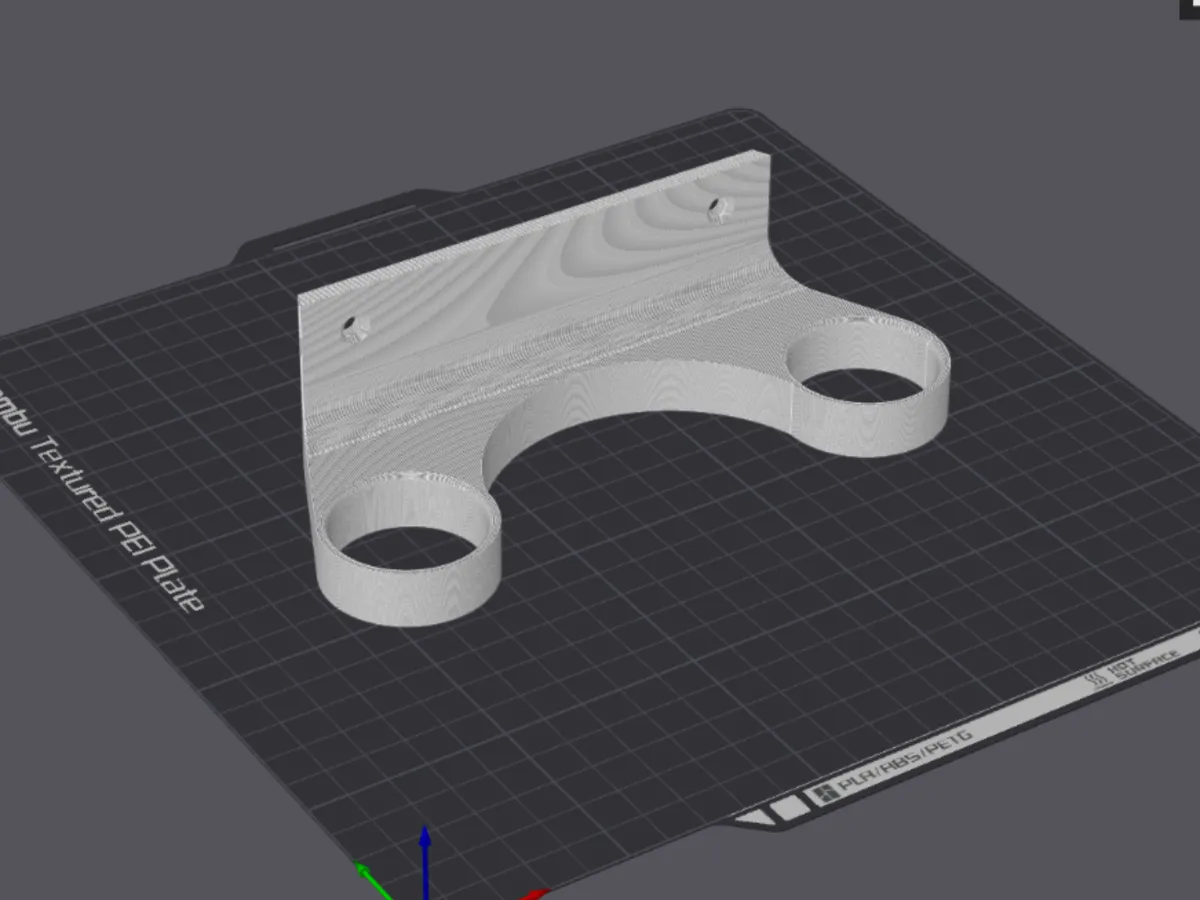Click the grid icon beside PLA/ABS/PETG

[826, 794]
